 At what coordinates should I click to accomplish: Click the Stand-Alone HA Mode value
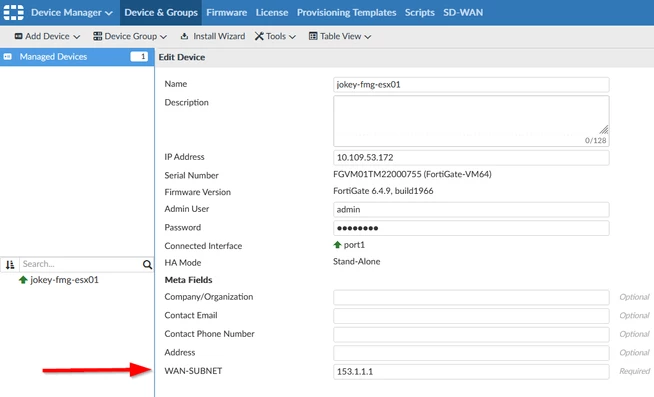[x=357, y=262]
